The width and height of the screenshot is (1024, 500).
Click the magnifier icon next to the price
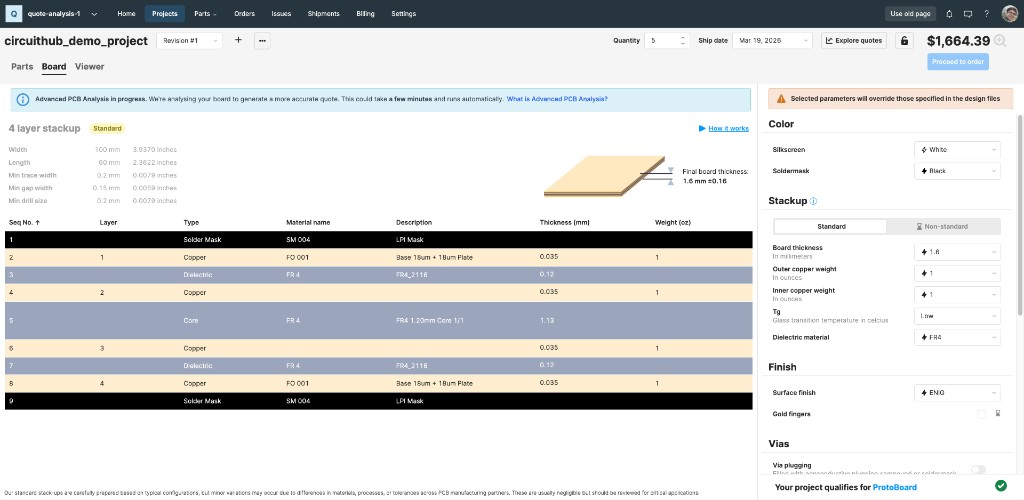tap(1000, 41)
